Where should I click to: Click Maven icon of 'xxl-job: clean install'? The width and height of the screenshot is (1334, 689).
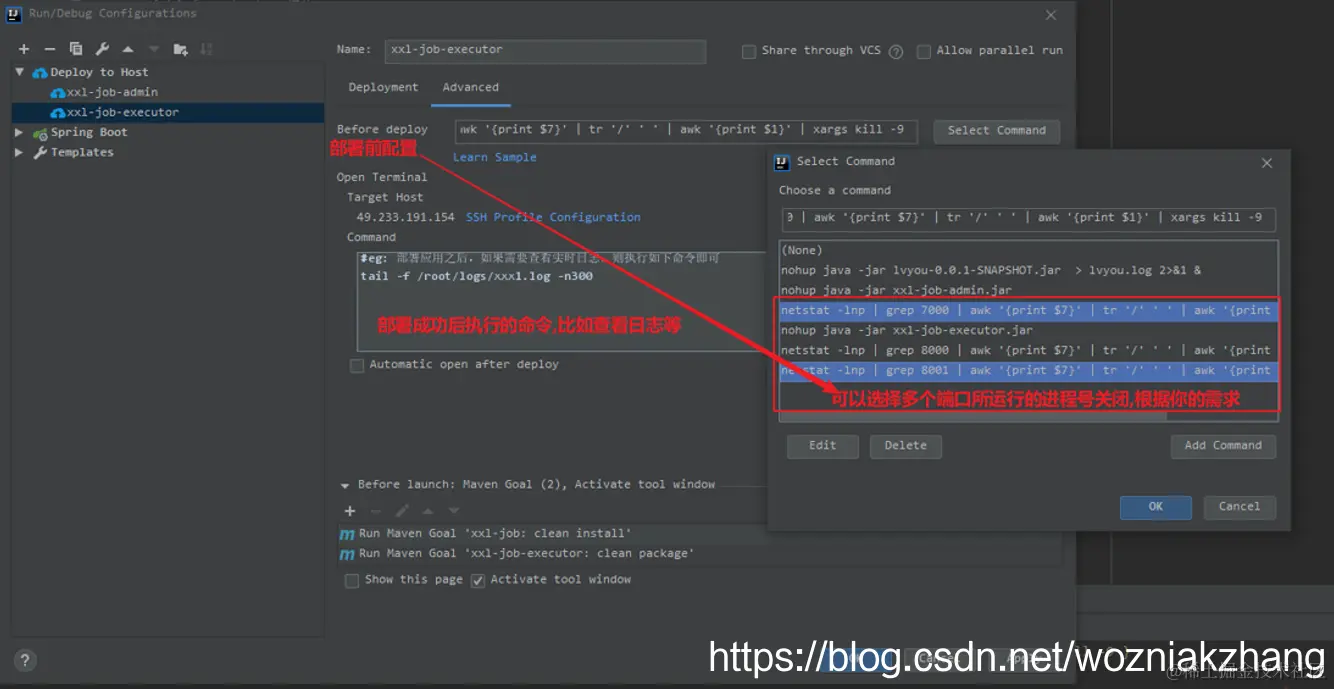click(x=347, y=534)
